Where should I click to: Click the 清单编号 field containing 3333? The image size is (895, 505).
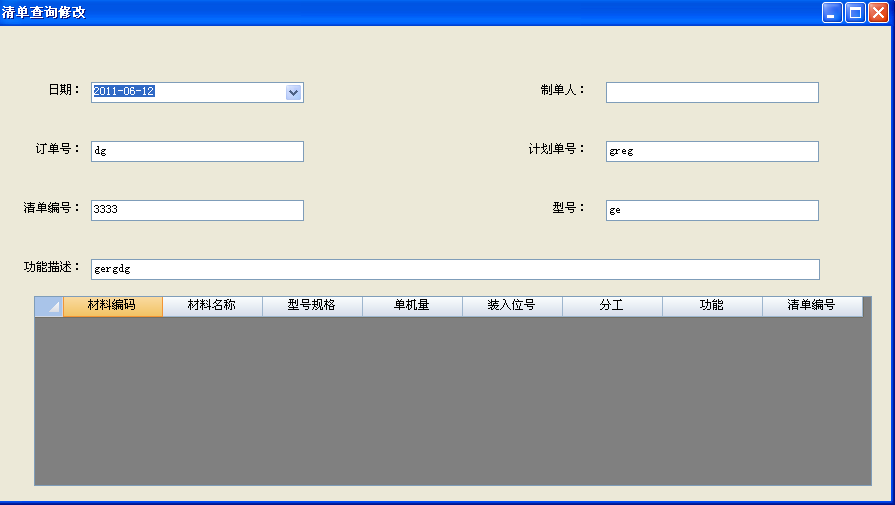[197, 210]
